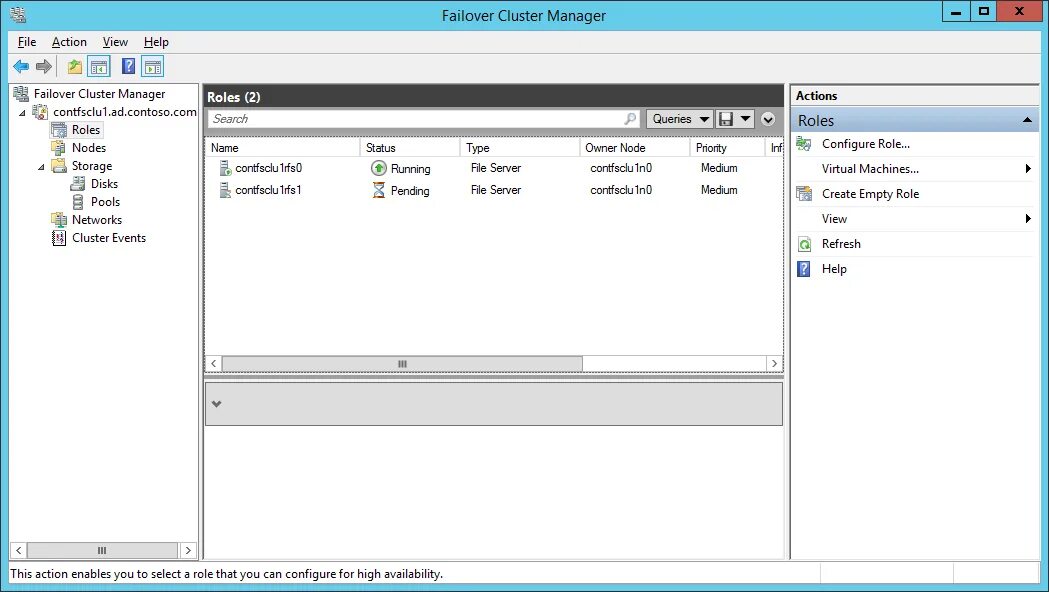The image size is (1049, 592).
Task: Click the contfsclu1rfs1 role icon
Action: pyautogui.click(x=225, y=190)
